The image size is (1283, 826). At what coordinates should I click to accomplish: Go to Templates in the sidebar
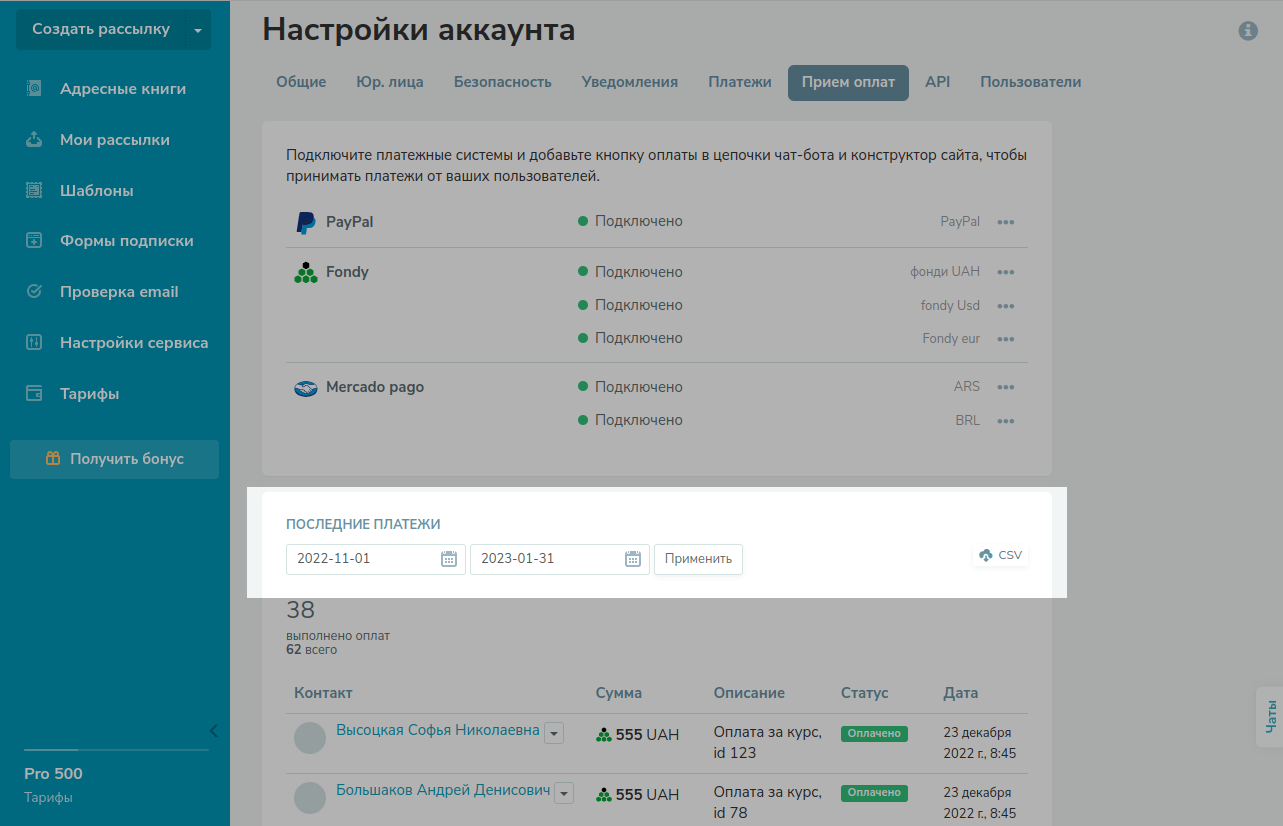(96, 191)
